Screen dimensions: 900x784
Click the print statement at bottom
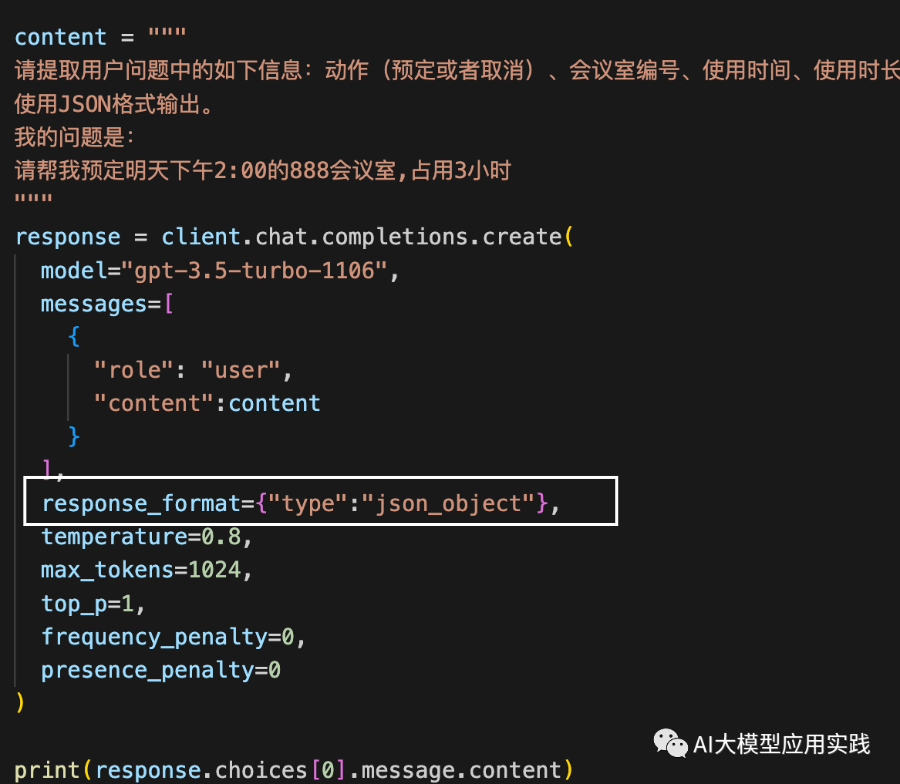coord(293,770)
